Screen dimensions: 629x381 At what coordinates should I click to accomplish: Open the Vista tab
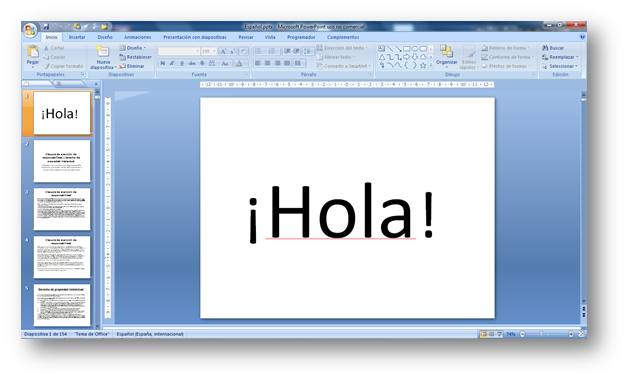[x=270, y=37]
